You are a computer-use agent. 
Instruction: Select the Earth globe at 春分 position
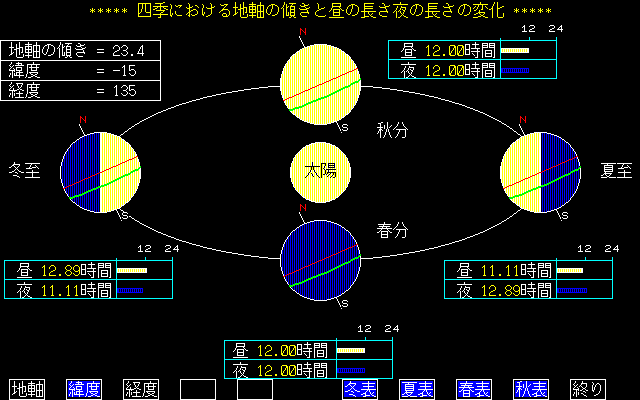point(320,258)
